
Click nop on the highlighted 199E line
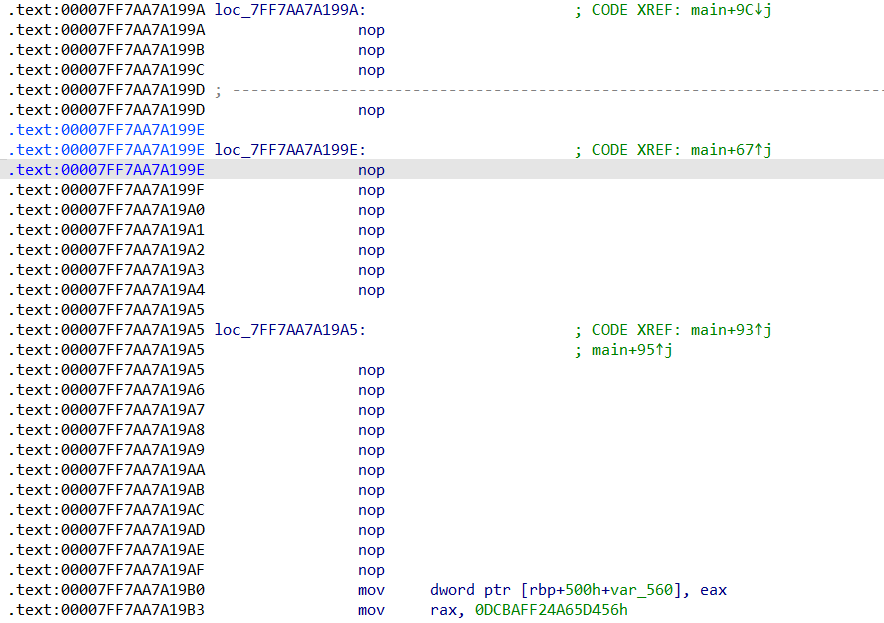(371, 170)
